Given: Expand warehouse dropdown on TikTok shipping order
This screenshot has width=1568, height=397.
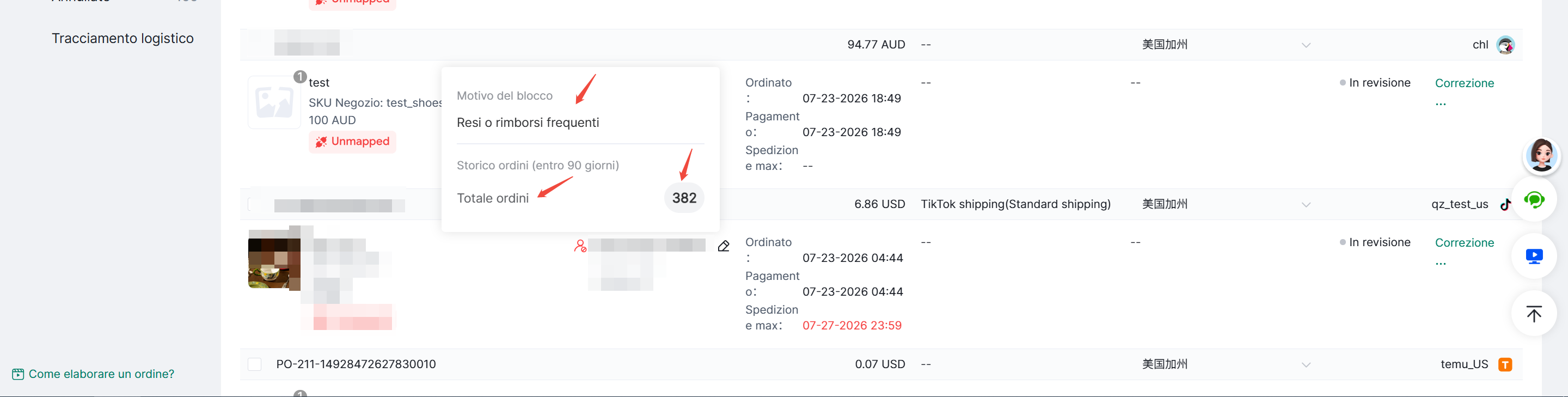Looking at the screenshot, I should [x=1306, y=205].
